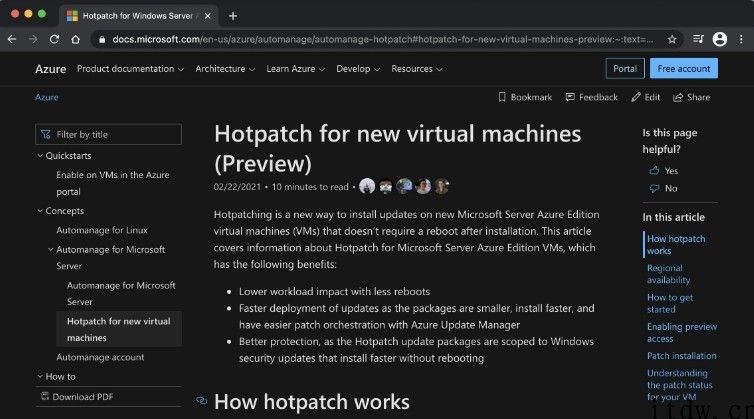Jump to Enabling preview access section

click(682, 332)
